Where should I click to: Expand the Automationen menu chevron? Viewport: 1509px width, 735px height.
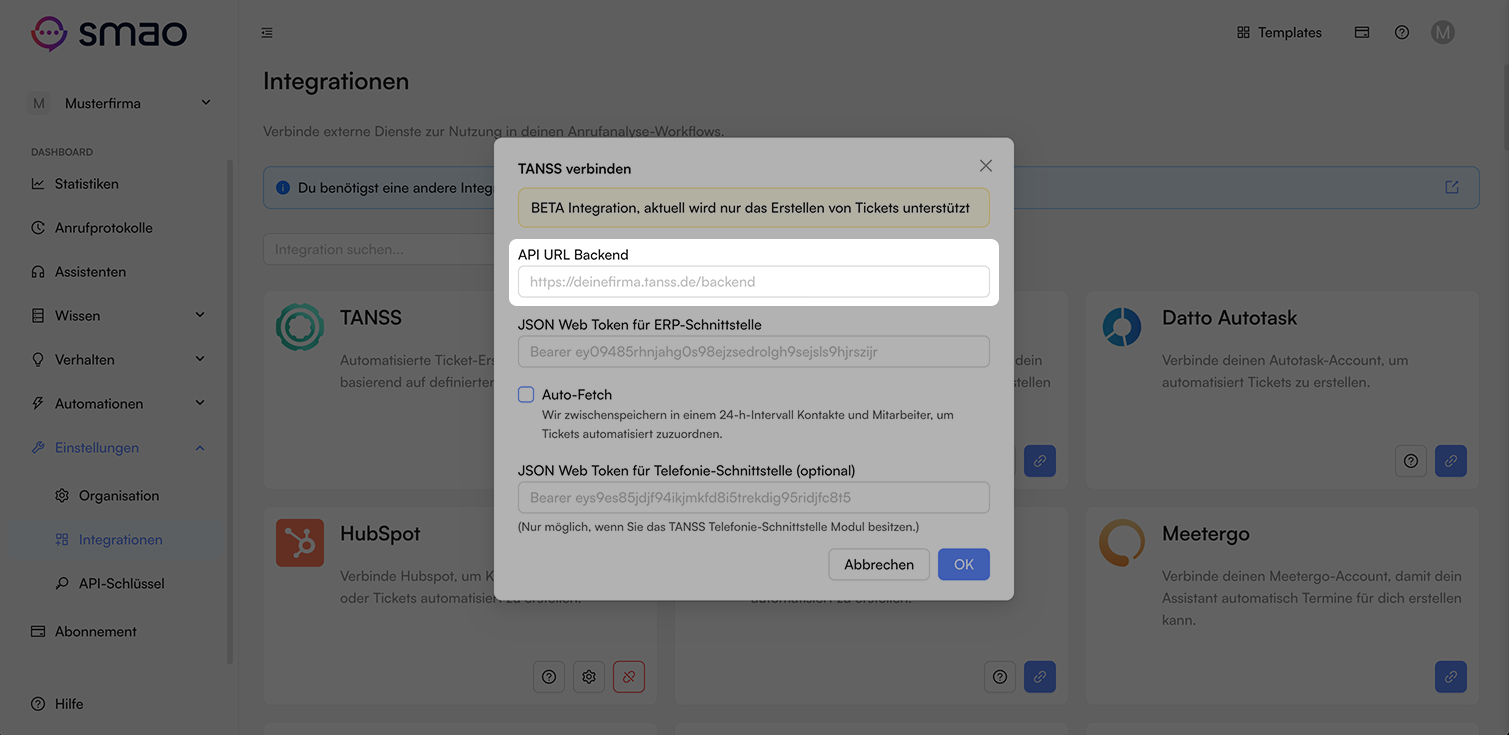(x=200, y=403)
